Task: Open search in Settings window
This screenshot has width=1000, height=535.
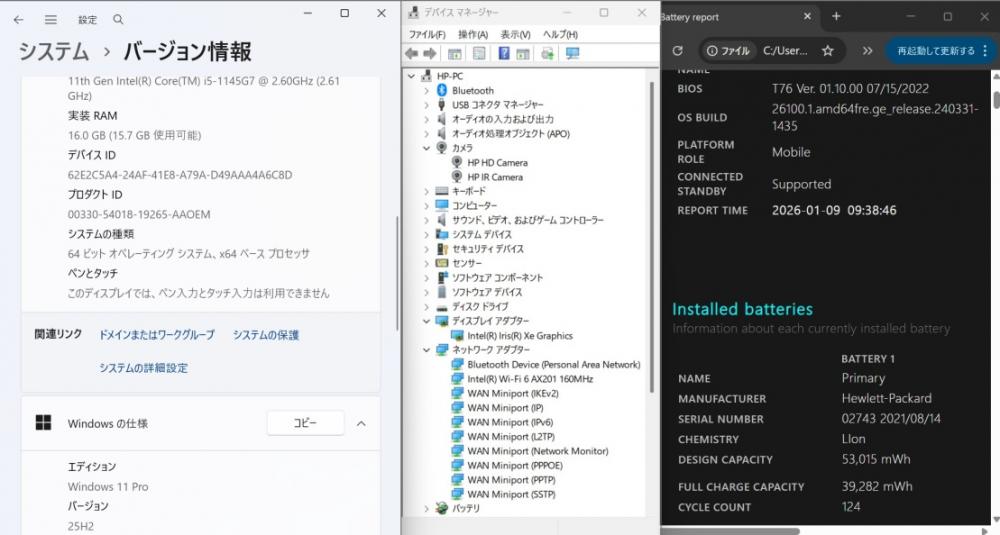Action: (x=118, y=20)
